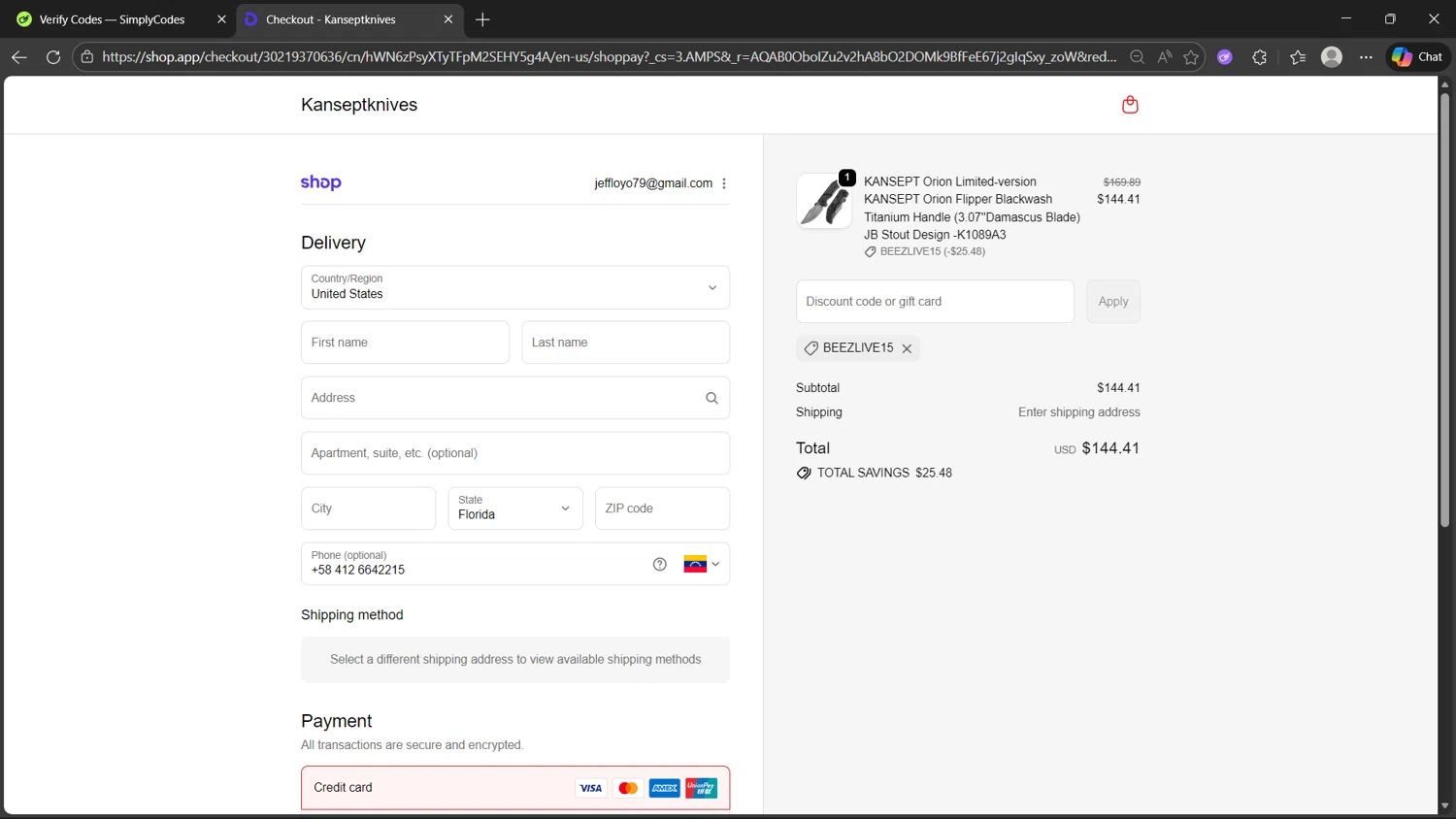1456x819 pixels.
Task: Click the Last name field
Action: [x=625, y=343]
